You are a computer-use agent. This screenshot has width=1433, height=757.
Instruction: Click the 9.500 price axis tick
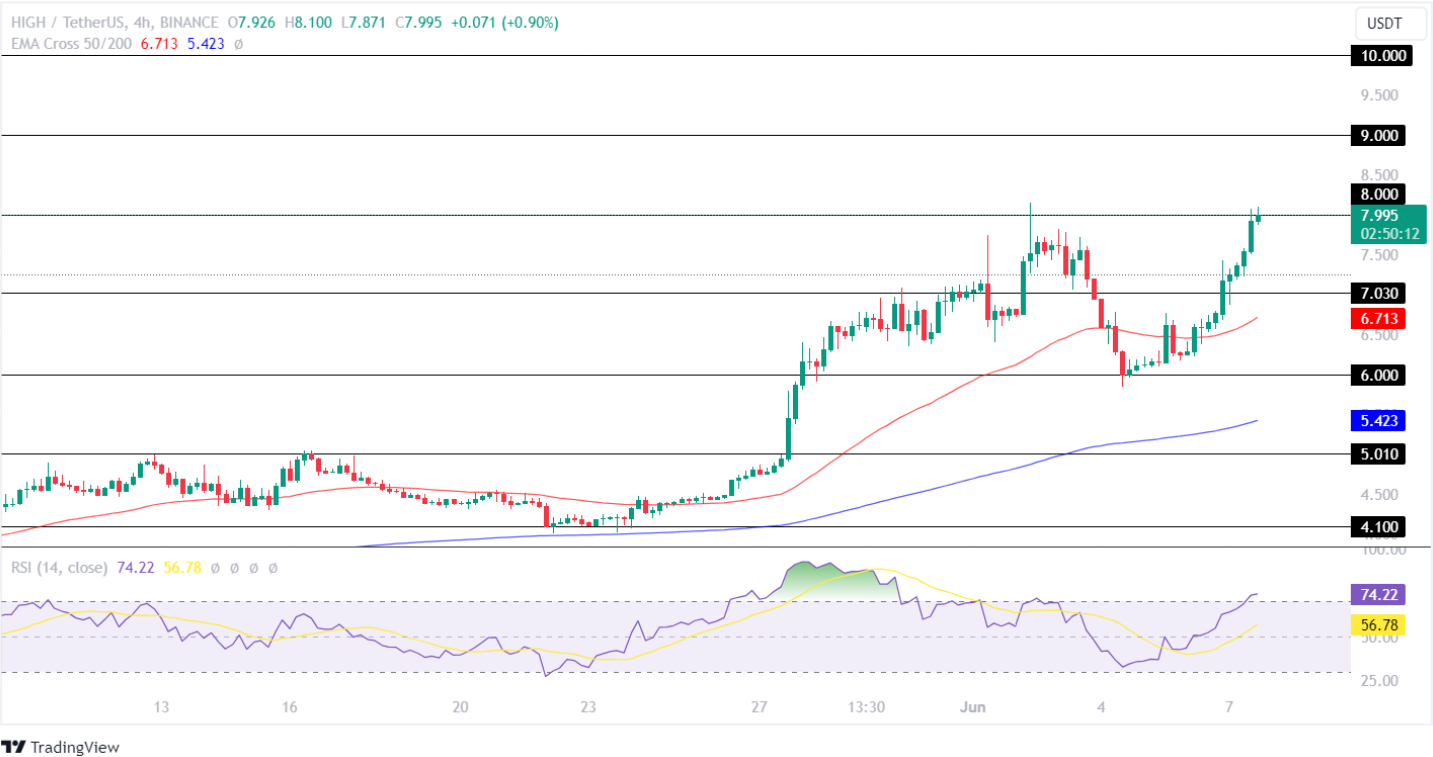[x=1379, y=96]
